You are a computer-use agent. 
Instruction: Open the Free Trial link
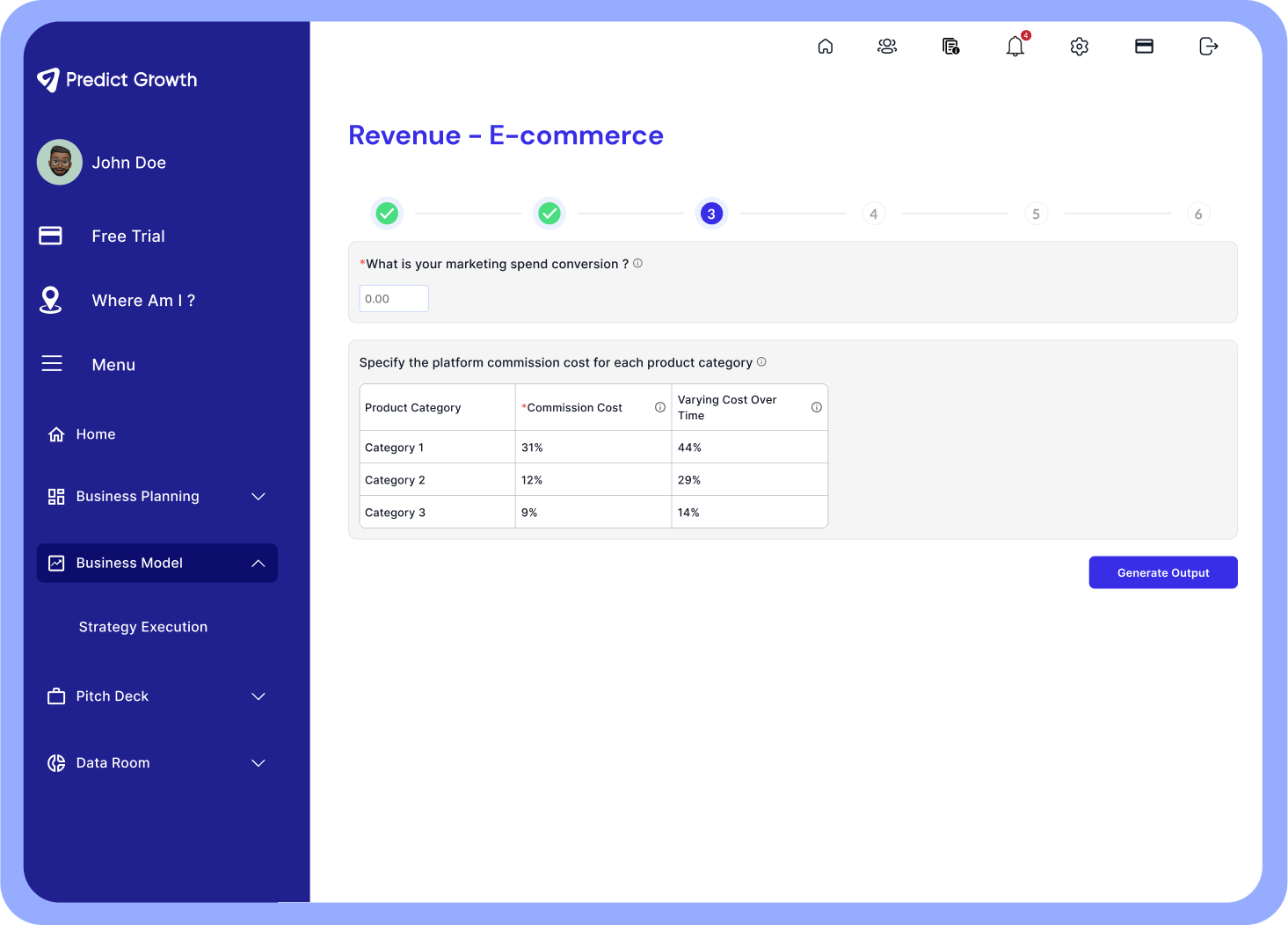128,237
